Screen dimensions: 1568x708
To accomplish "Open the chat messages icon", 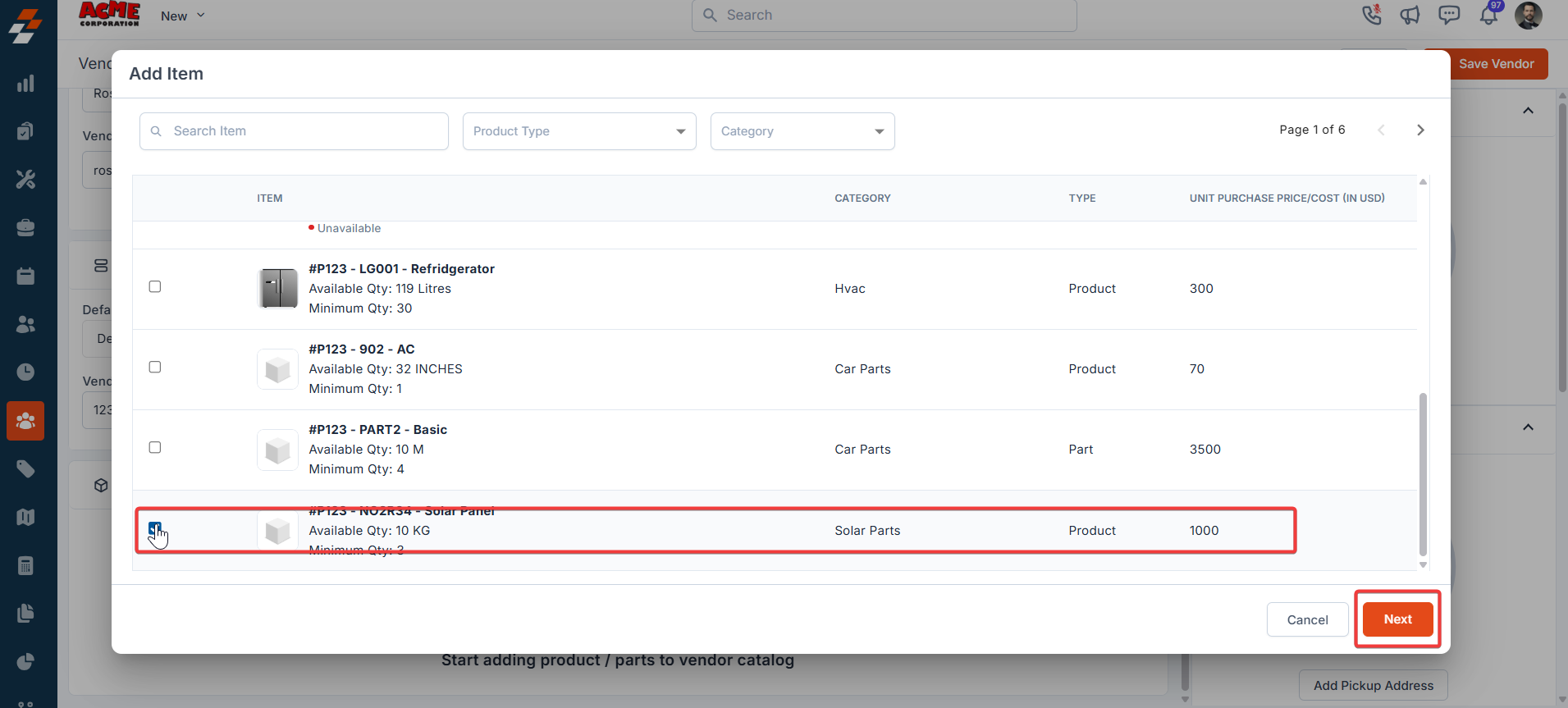I will (x=1449, y=15).
